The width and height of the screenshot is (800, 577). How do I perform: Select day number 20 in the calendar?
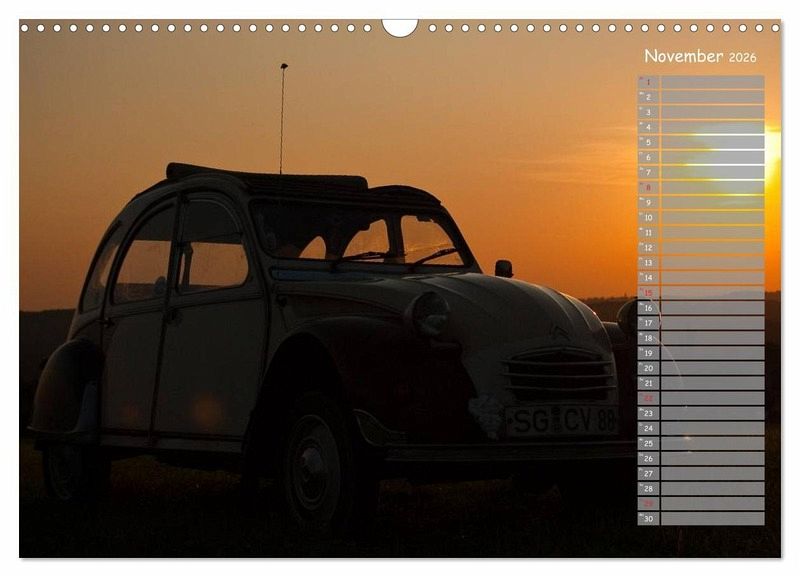pyautogui.click(x=648, y=368)
